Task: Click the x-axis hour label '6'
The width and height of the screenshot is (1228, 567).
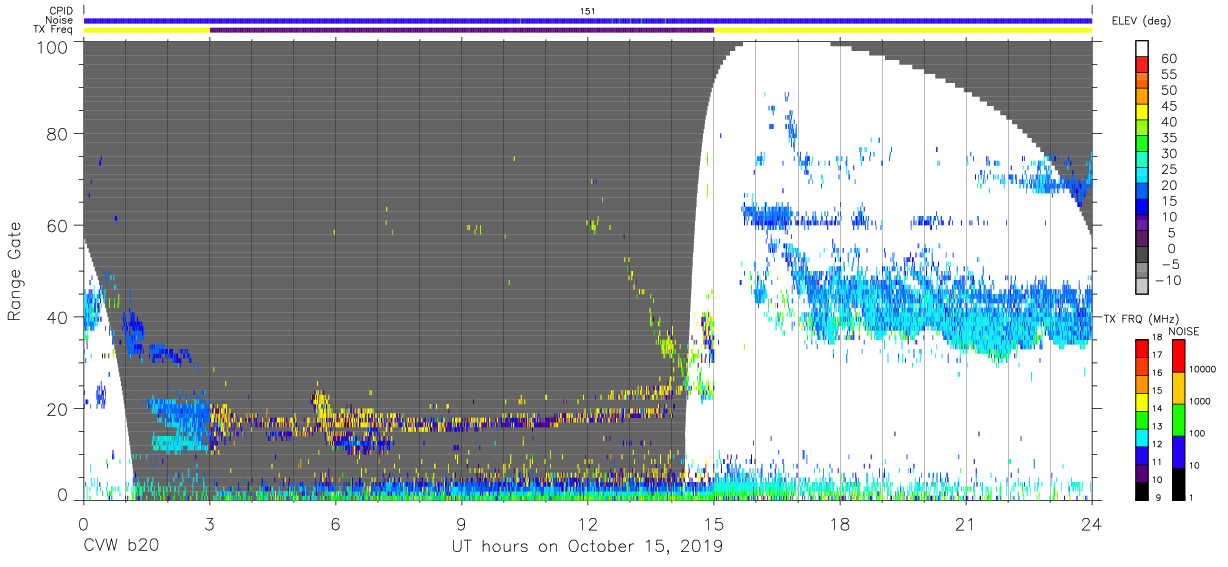Action: 336,524
